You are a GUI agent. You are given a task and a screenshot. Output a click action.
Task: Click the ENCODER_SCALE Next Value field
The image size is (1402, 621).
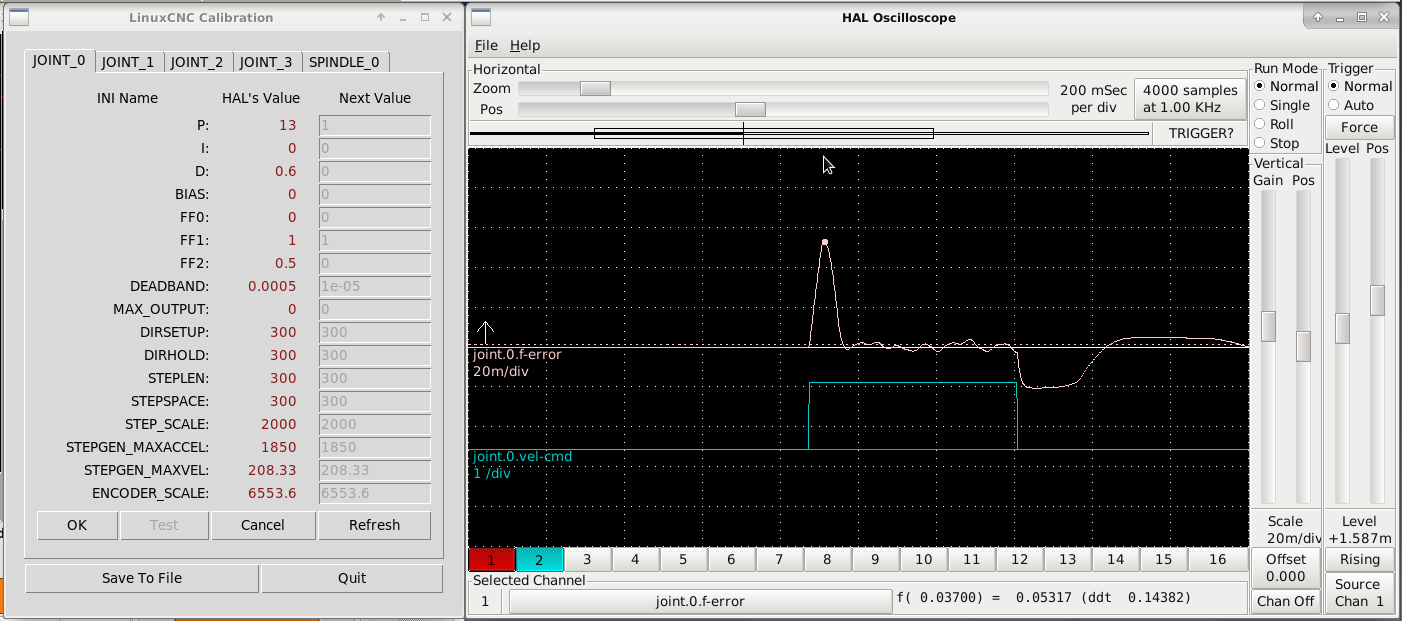pos(375,493)
